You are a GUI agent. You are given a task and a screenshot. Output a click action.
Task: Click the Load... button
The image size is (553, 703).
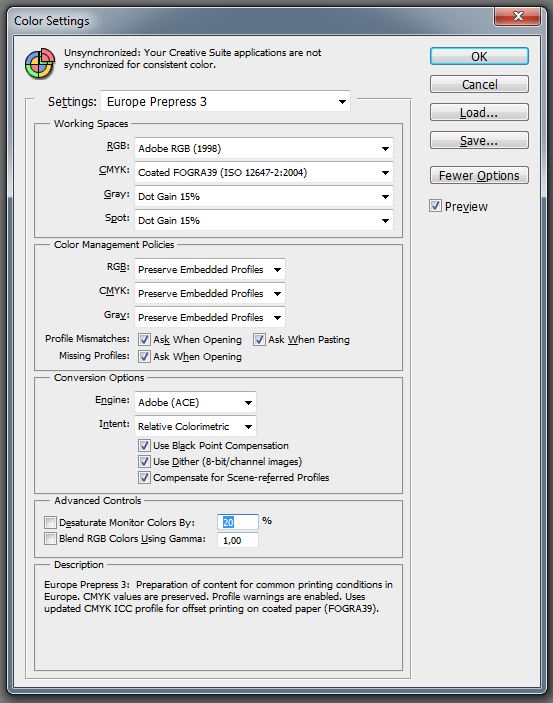479,113
